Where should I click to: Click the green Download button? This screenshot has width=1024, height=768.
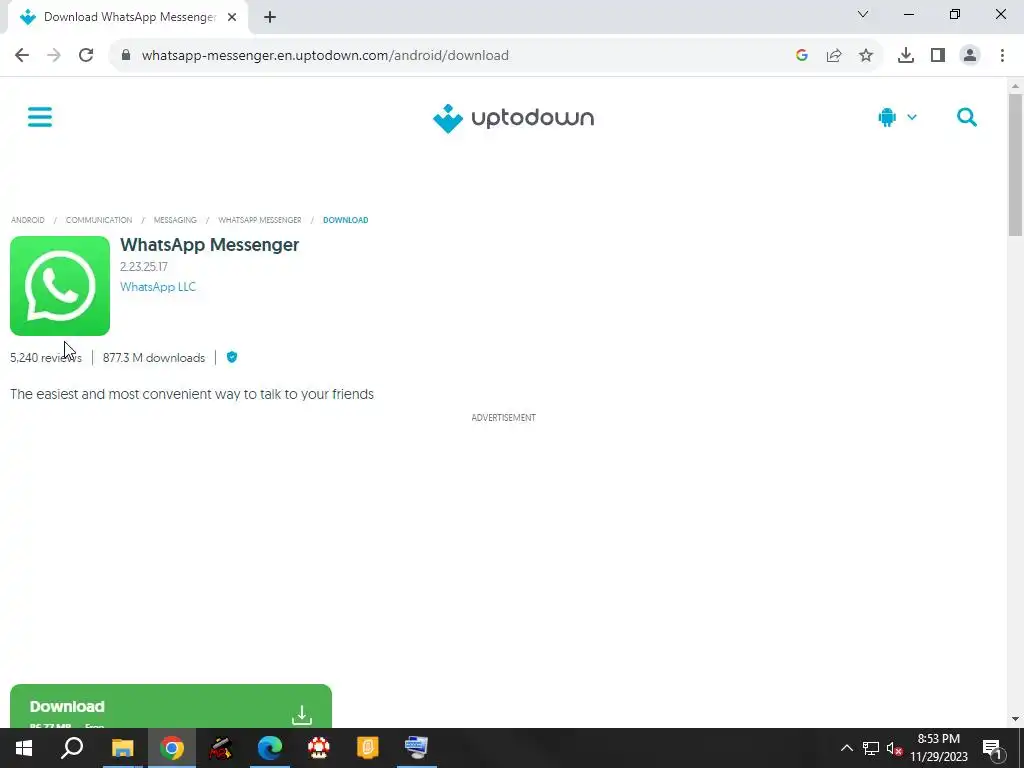pyautogui.click(x=171, y=707)
